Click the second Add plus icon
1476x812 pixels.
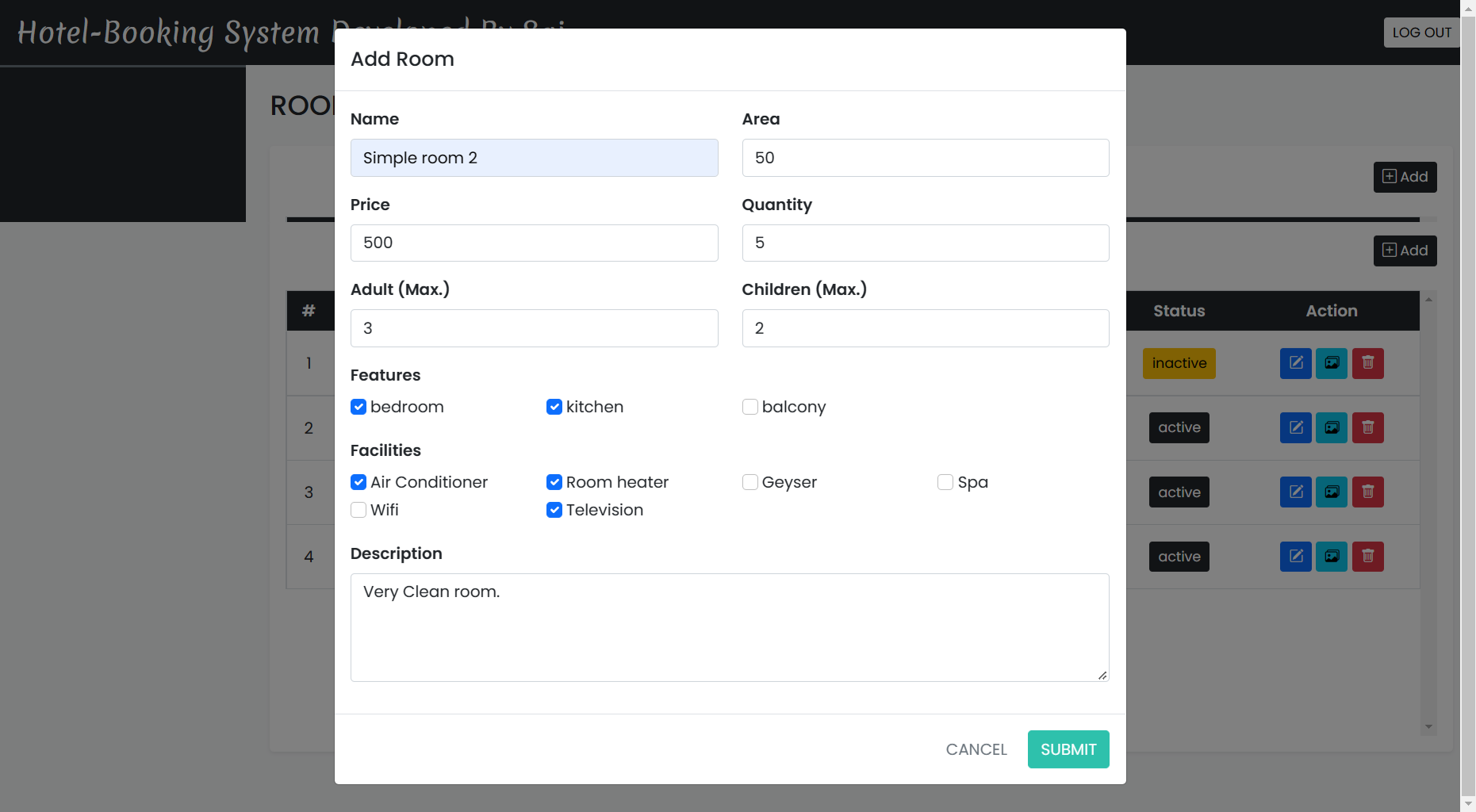click(x=1404, y=251)
